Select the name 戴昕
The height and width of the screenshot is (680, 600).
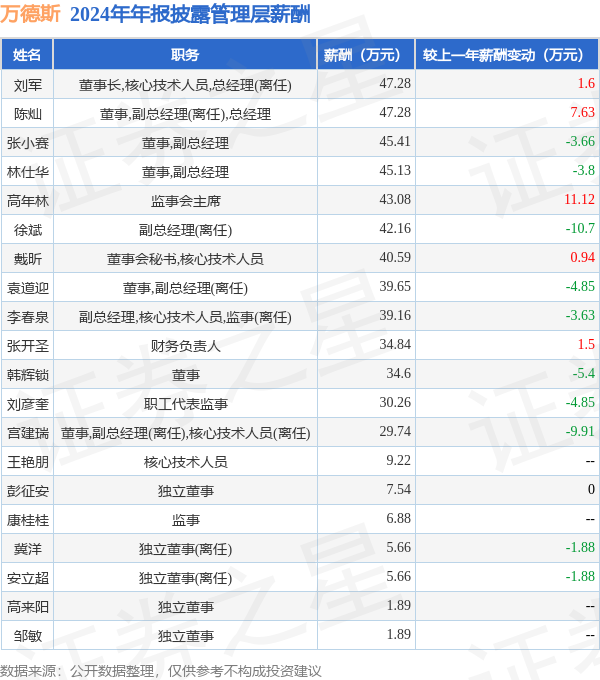click(28, 259)
